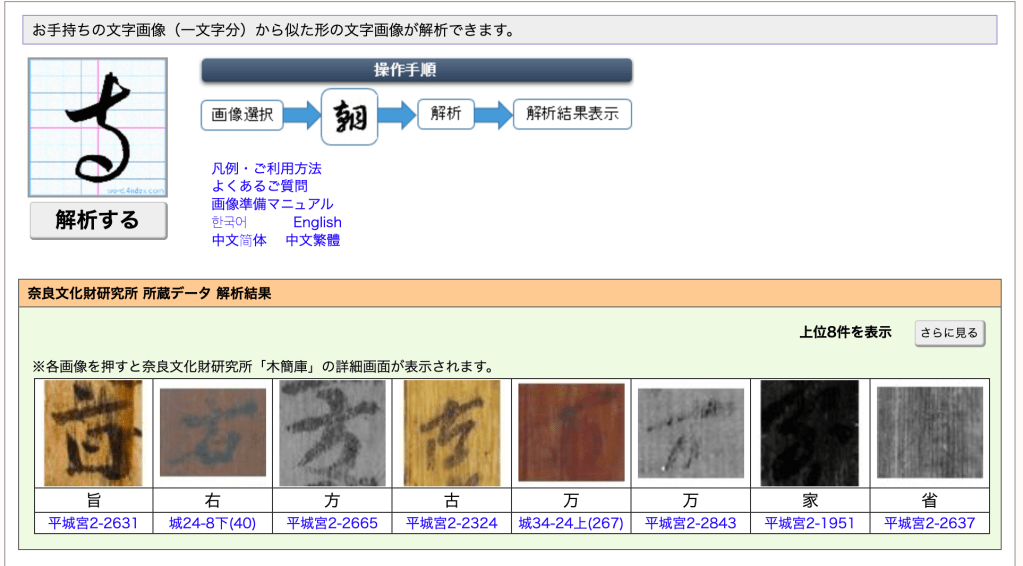Switch language to 中文简体
The height and width of the screenshot is (566, 1023).
(239, 240)
